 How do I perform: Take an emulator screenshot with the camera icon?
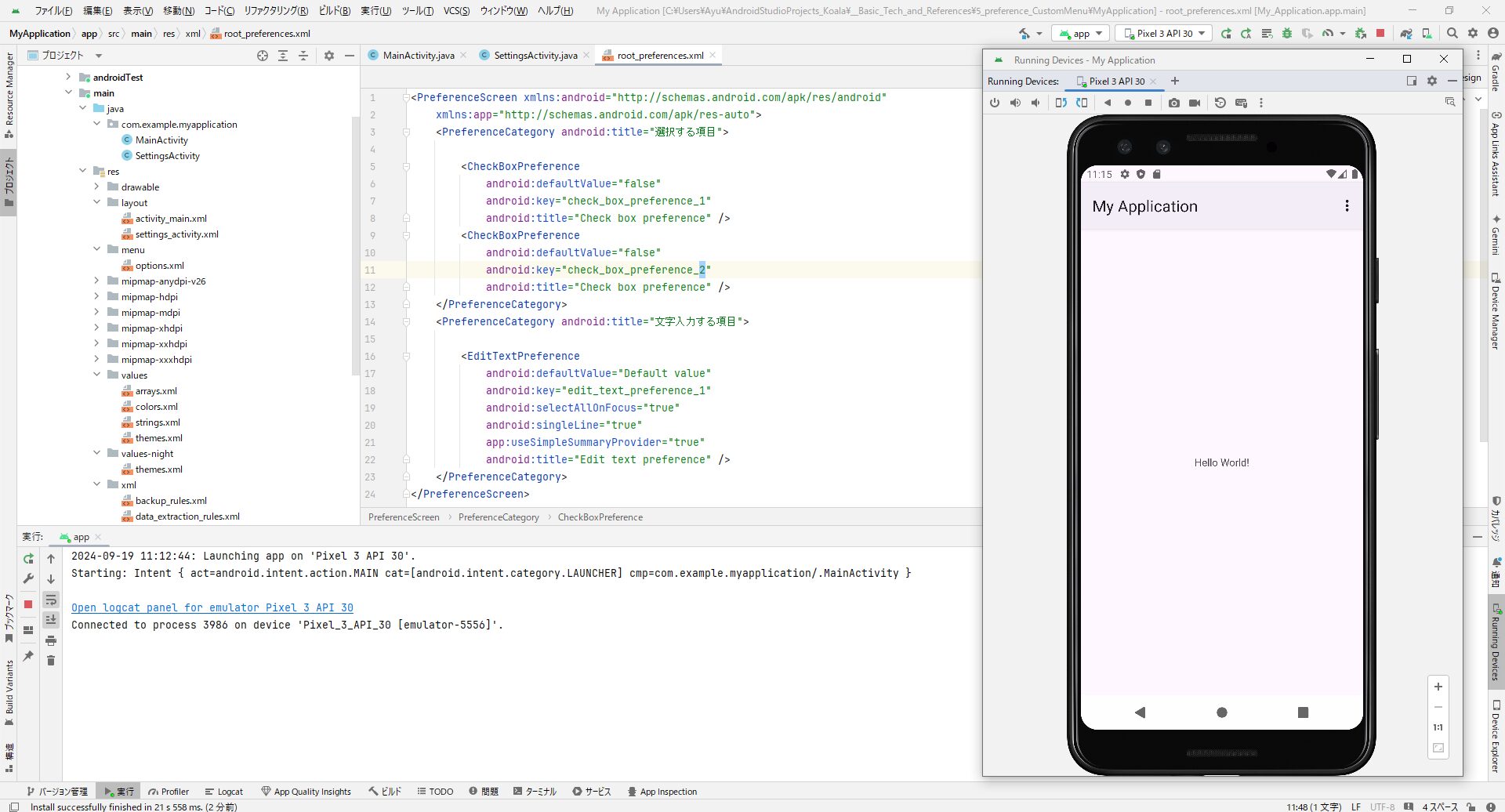(x=1173, y=103)
